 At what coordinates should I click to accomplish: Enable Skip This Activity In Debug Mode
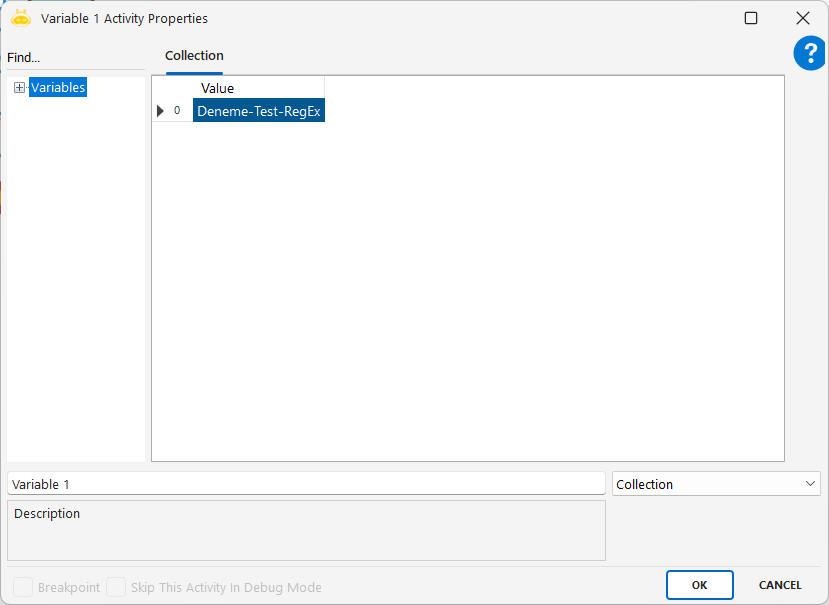click(x=116, y=587)
